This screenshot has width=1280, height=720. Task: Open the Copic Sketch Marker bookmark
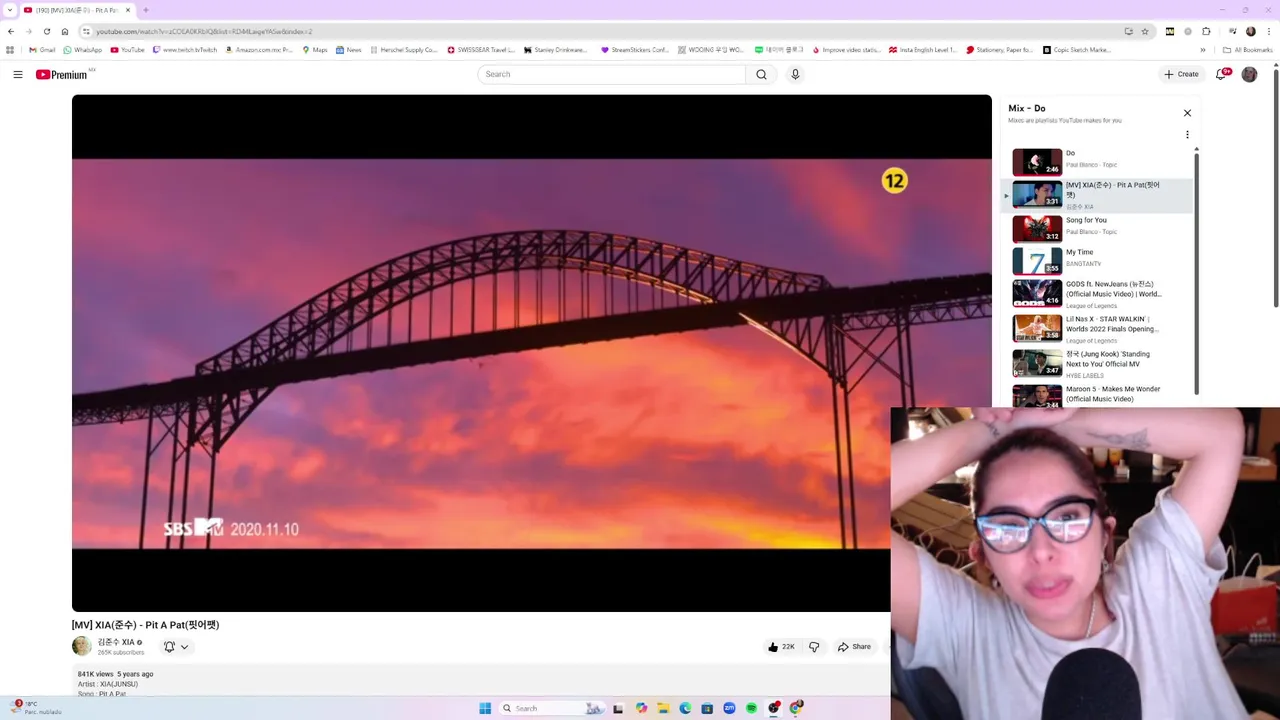click(1076, 49)
